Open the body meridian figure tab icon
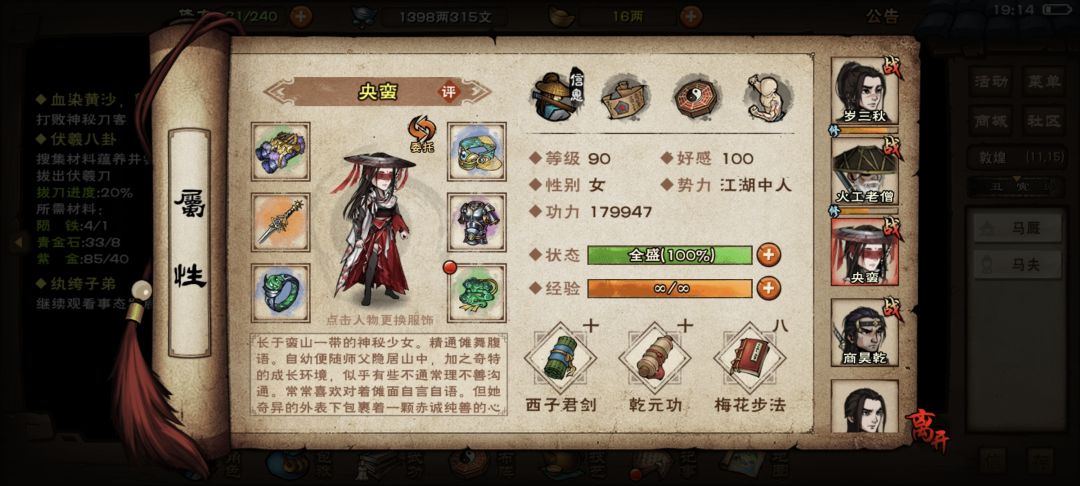 coord(768,98)
